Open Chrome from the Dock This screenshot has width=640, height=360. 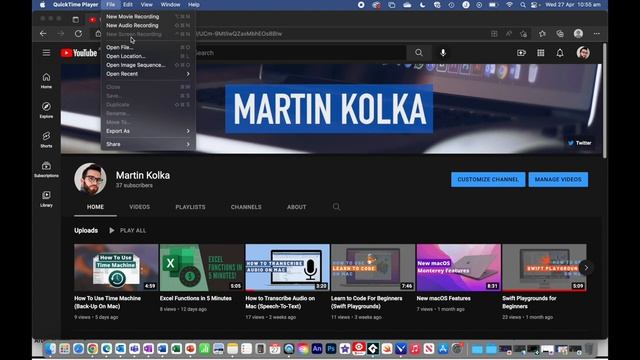(x=92, y=349)
